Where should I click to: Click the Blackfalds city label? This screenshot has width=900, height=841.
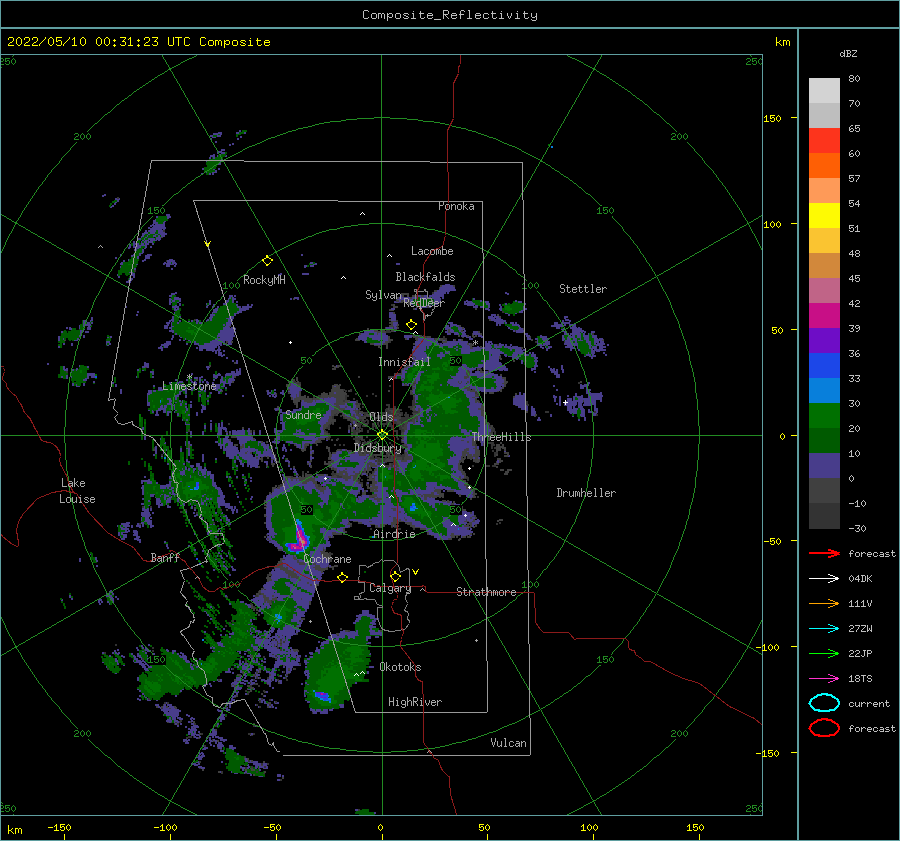coord(425,277)
